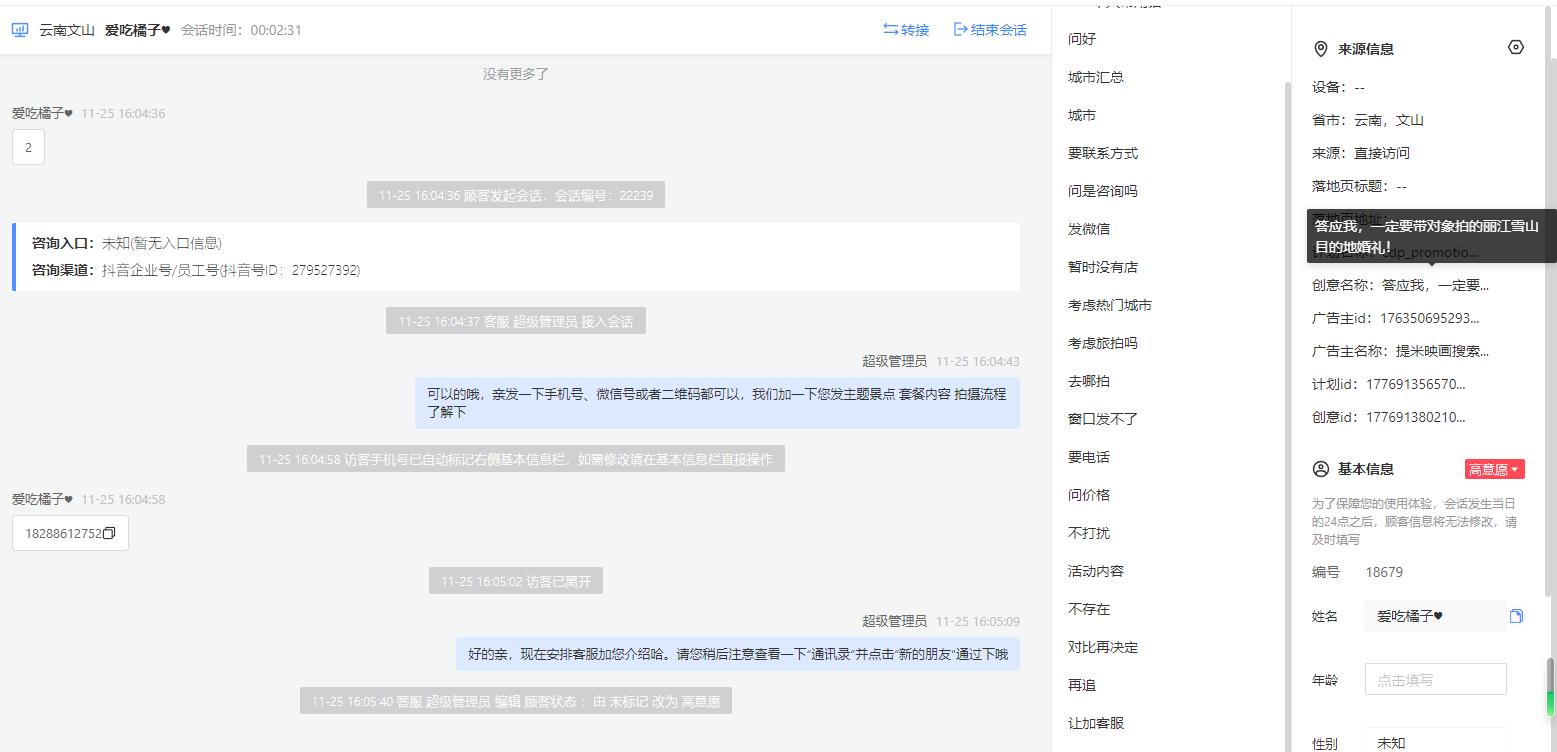Copy the phone number 18288612752 icon
This screenshot has width=1557, height=752.
[109, 533]
